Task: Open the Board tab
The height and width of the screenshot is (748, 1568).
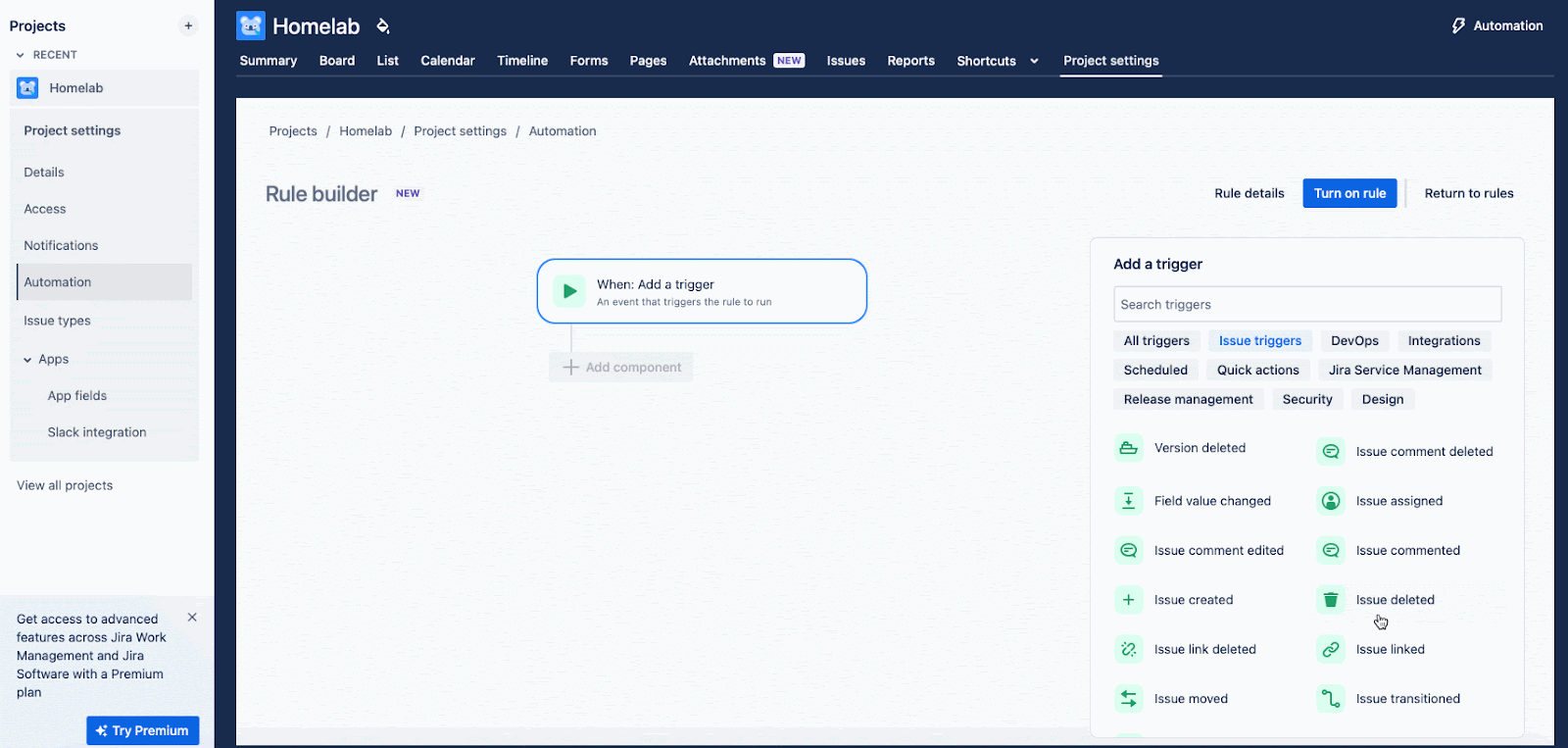Action: tap(337, 61)
